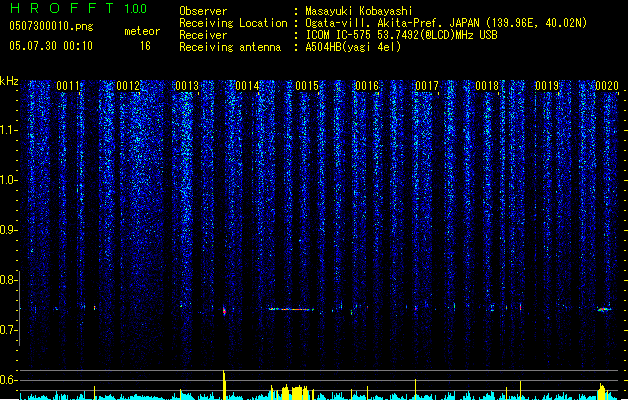Click the Receiving Location label
Viewport: 629px width, 400px height.
pyautogui.click(x=233, y=23)
